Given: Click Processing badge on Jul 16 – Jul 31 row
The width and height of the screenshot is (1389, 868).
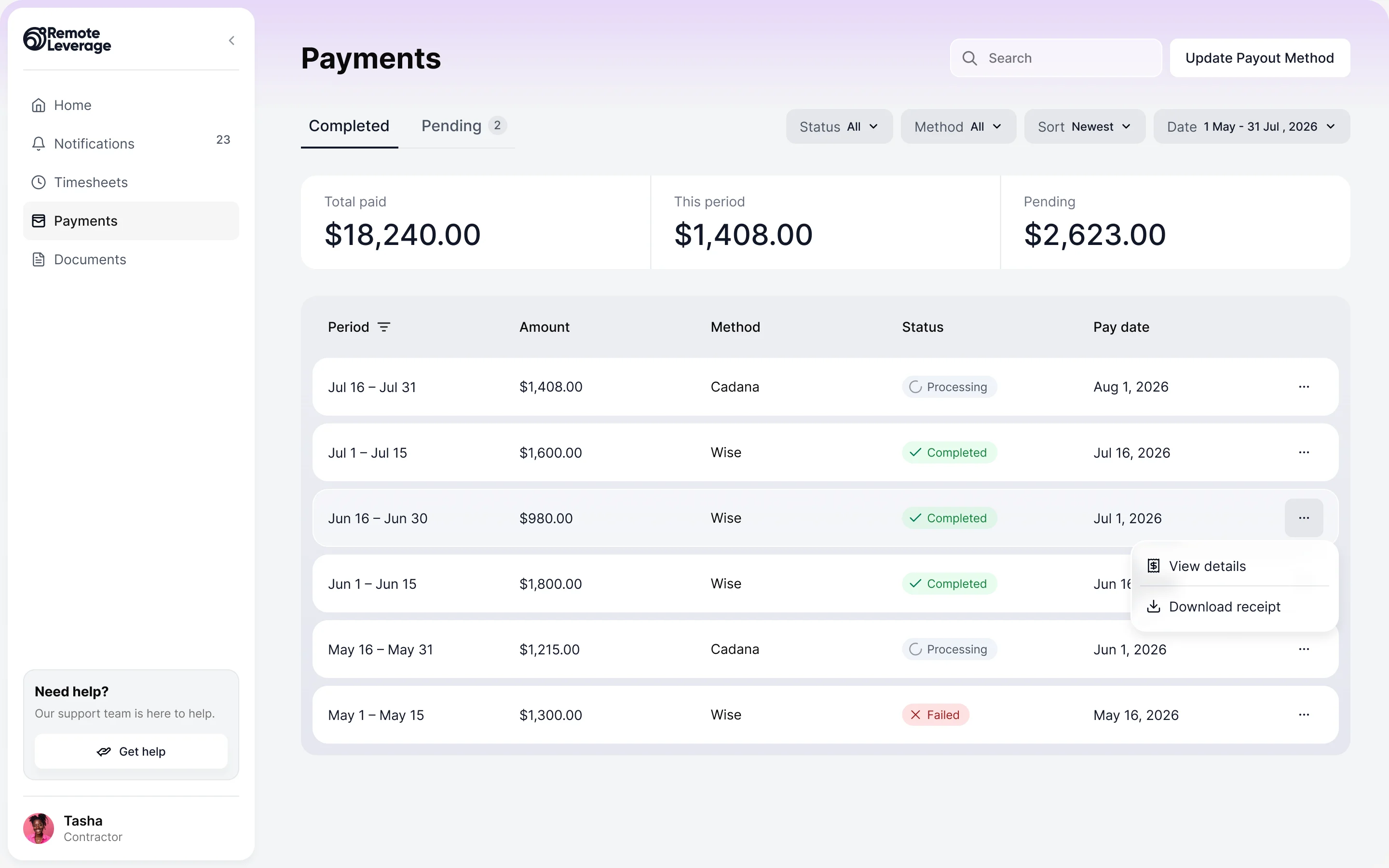Looking at the screenshot, I should pyautogui.click(x=949, y=387).
